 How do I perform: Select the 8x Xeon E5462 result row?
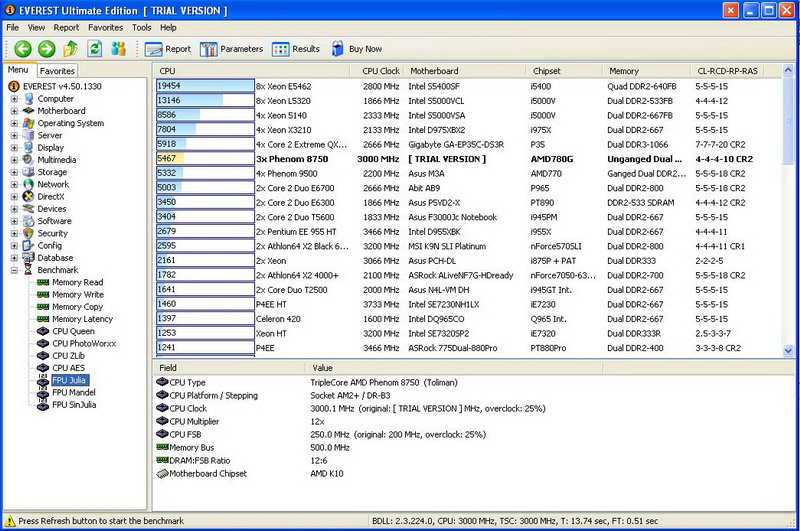(x=468, y=86)
